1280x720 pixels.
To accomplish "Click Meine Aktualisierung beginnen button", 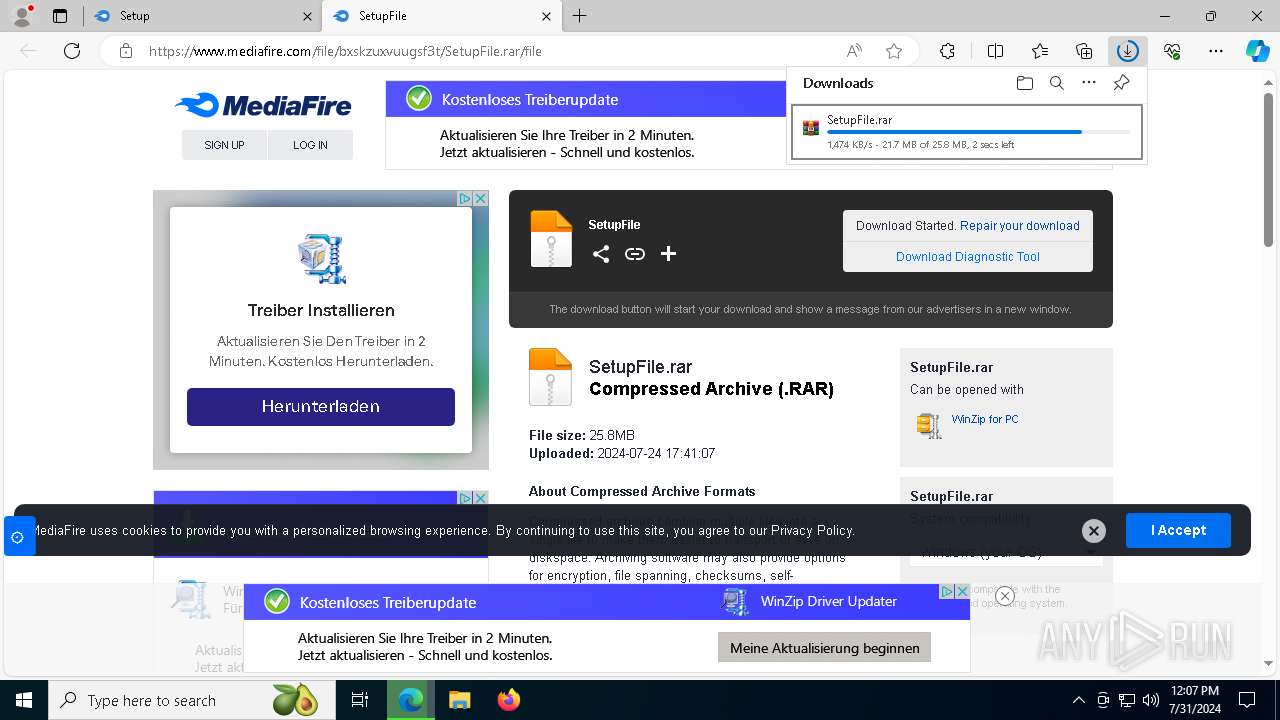I will [825, 648].
